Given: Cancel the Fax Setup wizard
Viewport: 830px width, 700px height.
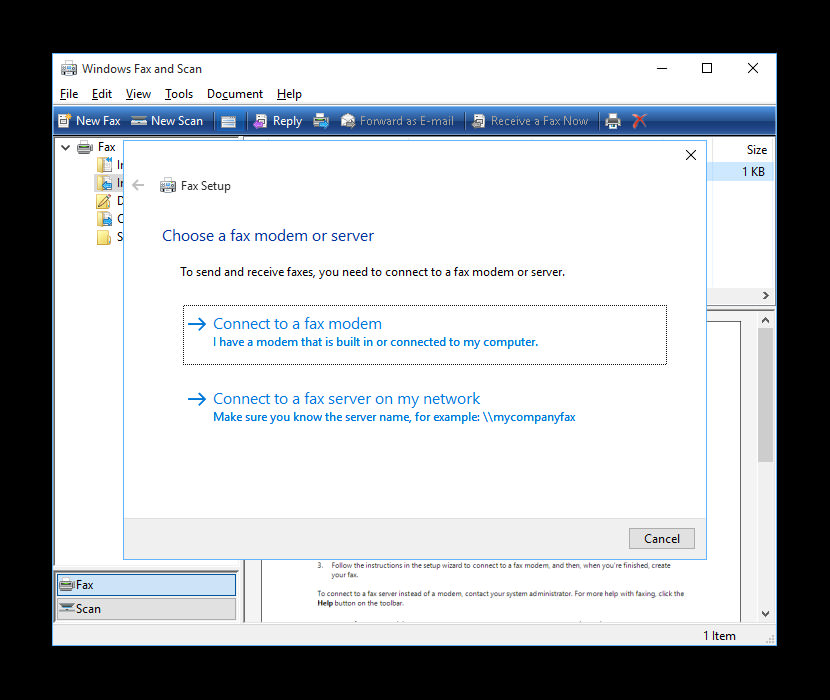Looking at the screenshot, I should (661, 538).
